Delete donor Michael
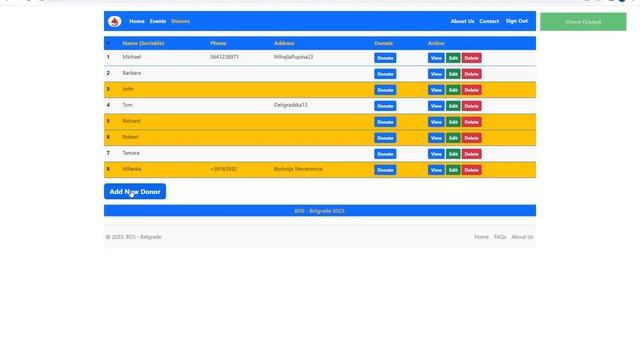 (471, 58)
